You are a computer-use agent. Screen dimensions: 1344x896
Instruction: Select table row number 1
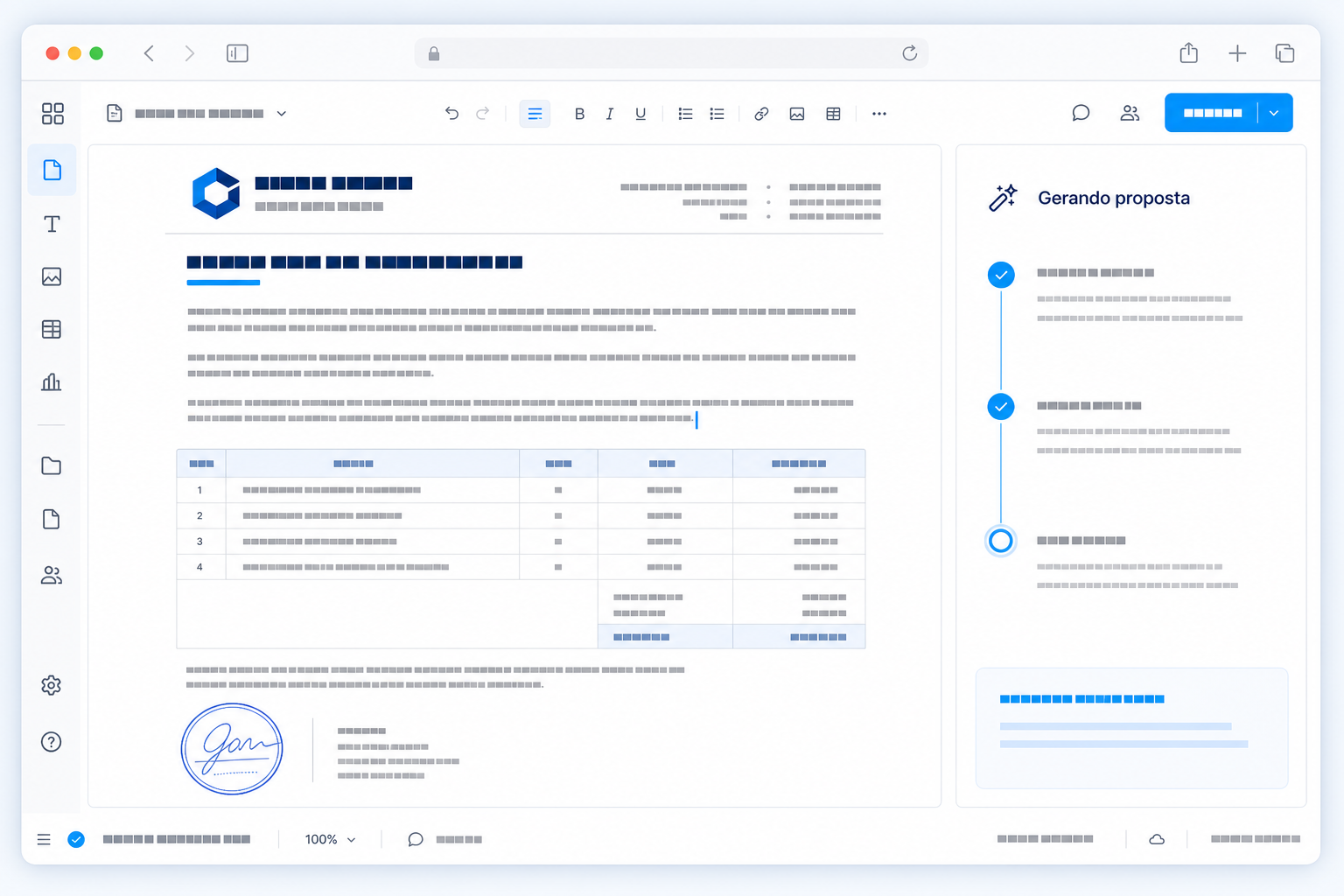point(521,490)
